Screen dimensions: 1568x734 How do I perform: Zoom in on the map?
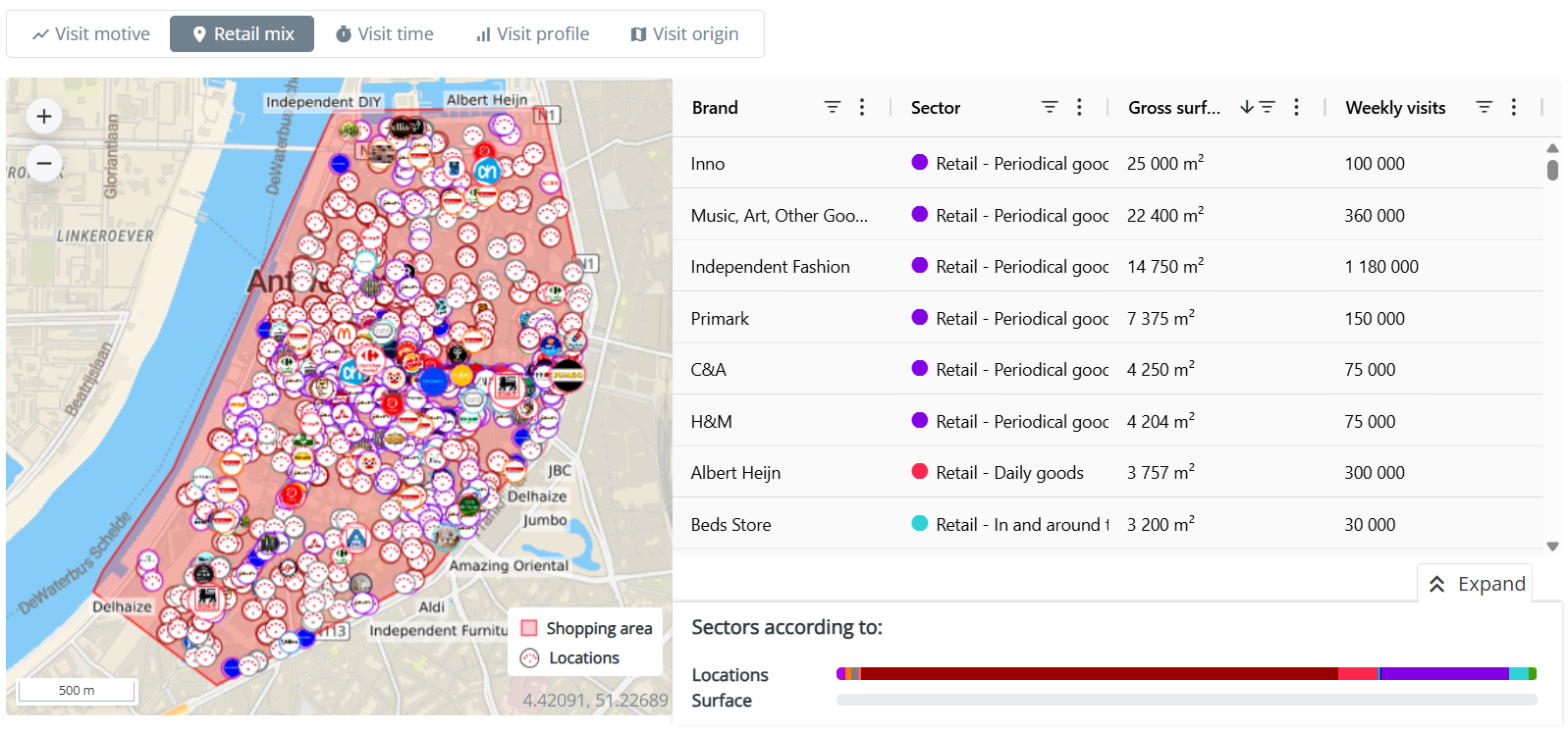pyautogui.click(x=44, y=117)
